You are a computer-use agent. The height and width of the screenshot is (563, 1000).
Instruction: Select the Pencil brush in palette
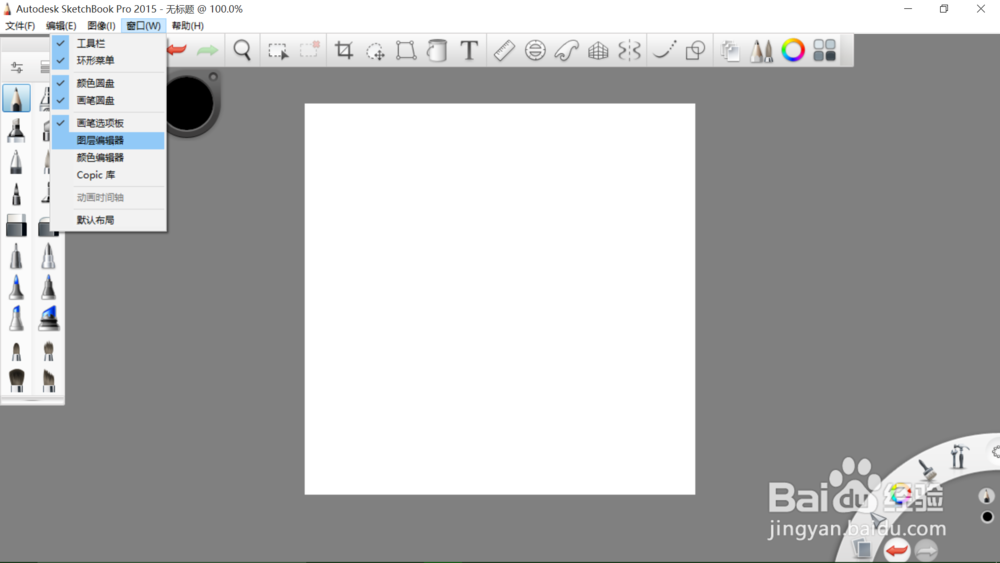coord(17,99)
